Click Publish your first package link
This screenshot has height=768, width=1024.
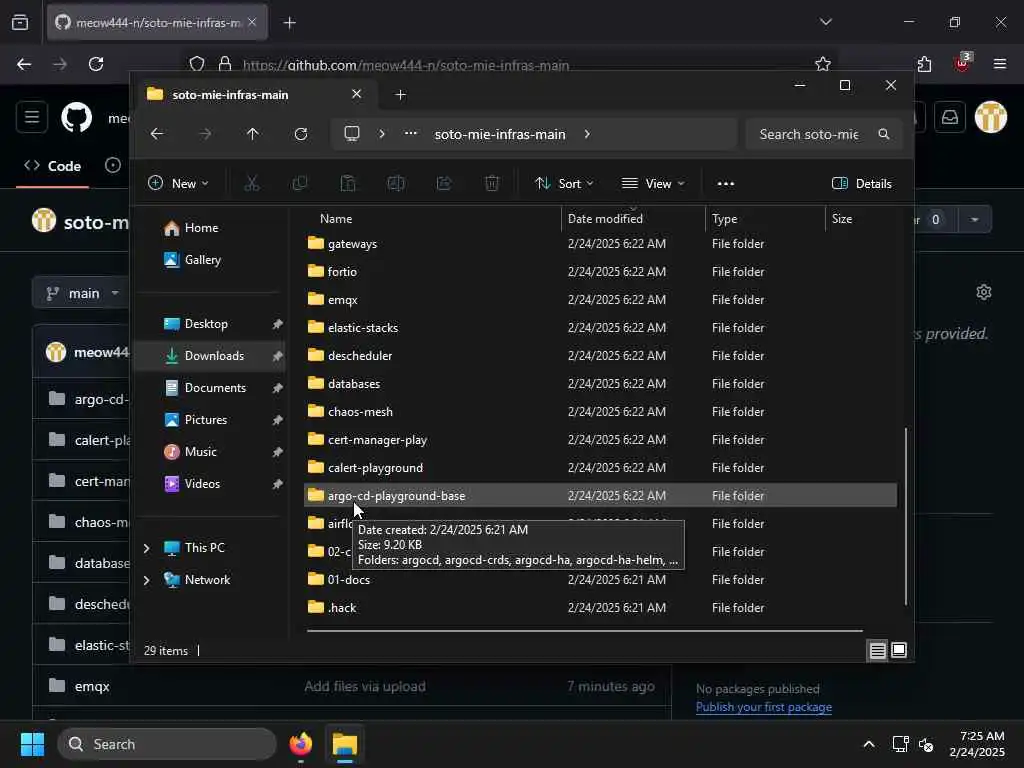(763, 707)
